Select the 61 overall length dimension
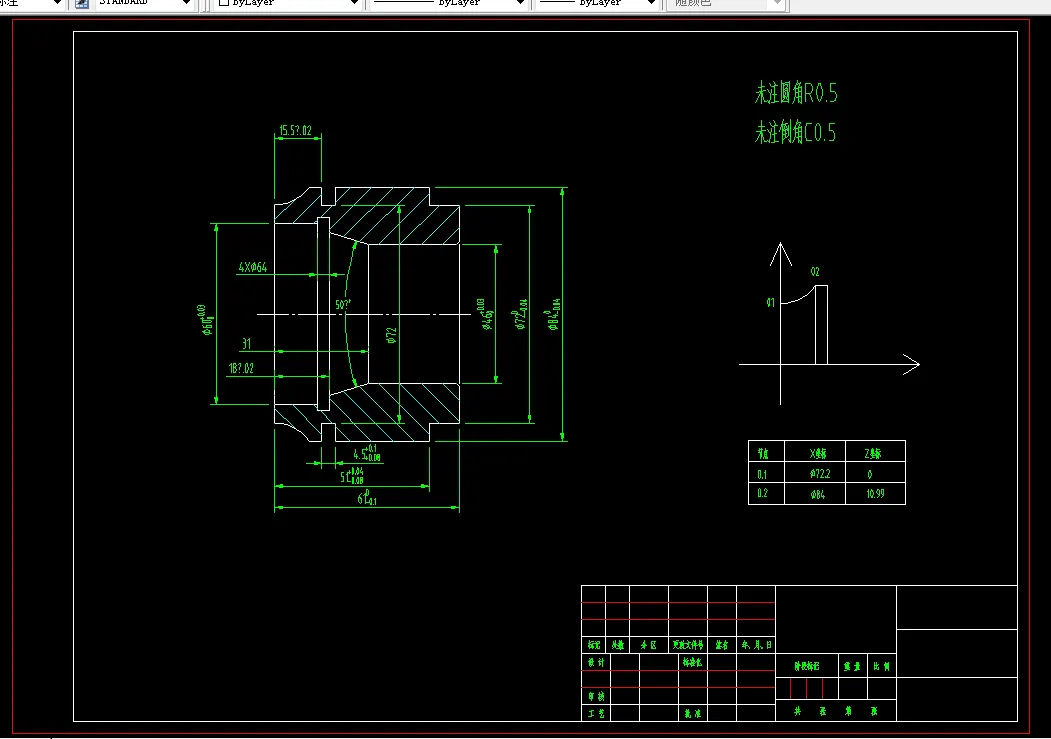This screenshot has height=739, width=1051. coord(367,498)
